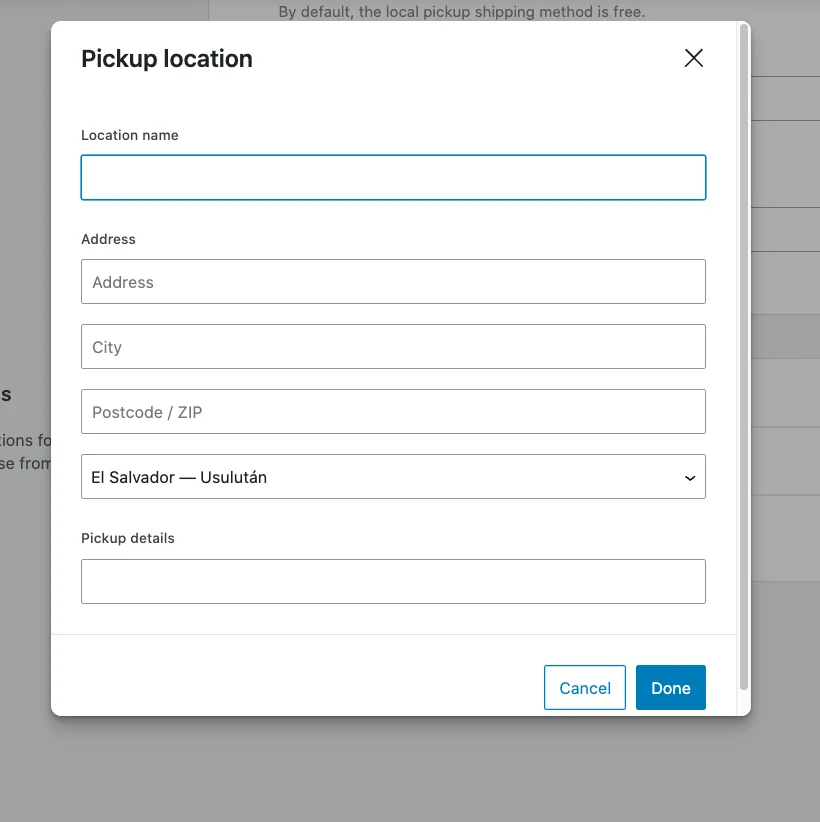Click the "Address" field label
Screen dimensions: 820x822
[108, 239]
